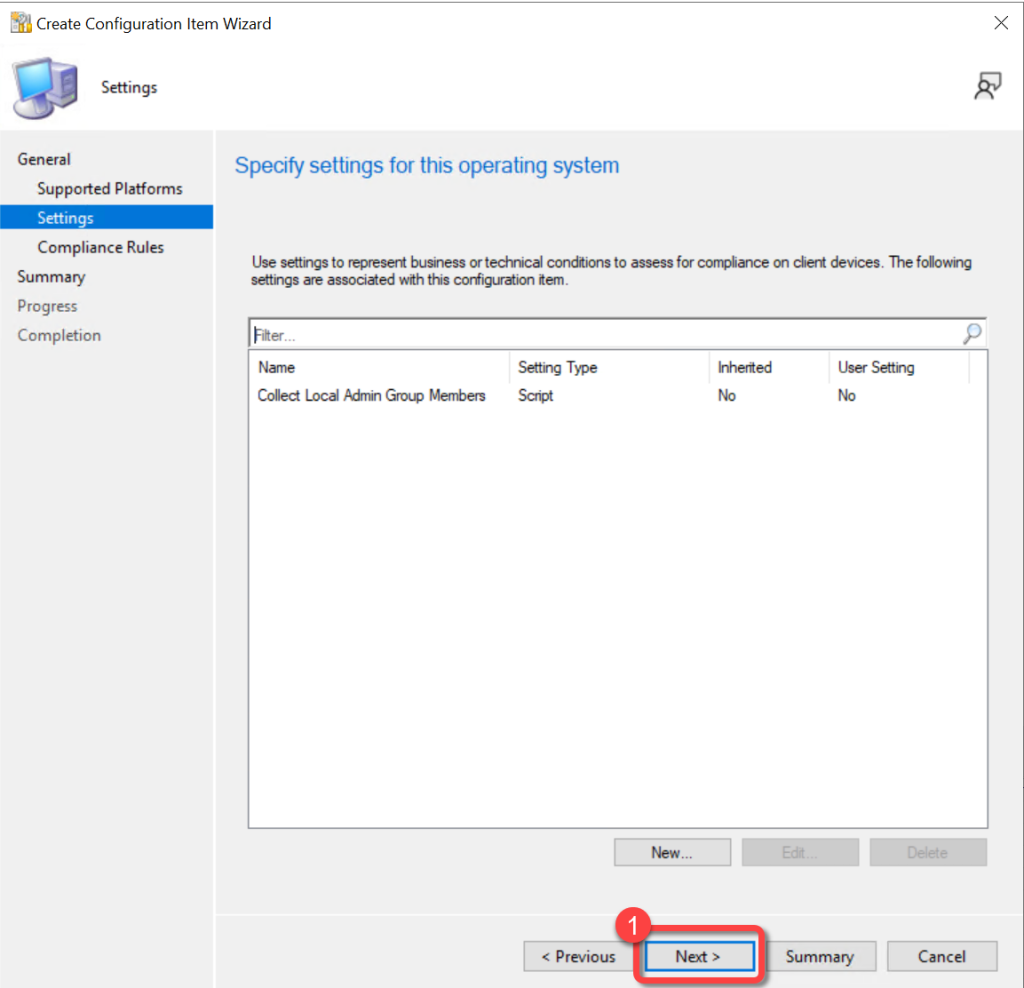Image resolution: width=1024 pixels, height=988 pixels.
Task: Click the Next > button
Action: [698, 956]
